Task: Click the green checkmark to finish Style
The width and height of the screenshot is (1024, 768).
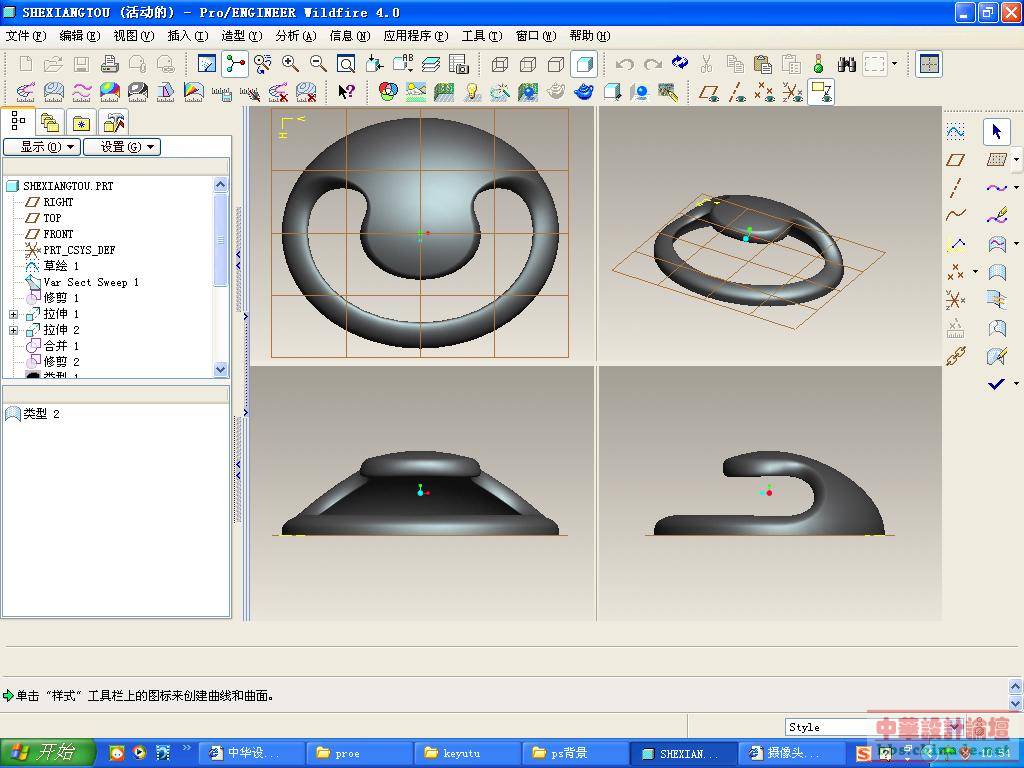Action: [995, 384]
